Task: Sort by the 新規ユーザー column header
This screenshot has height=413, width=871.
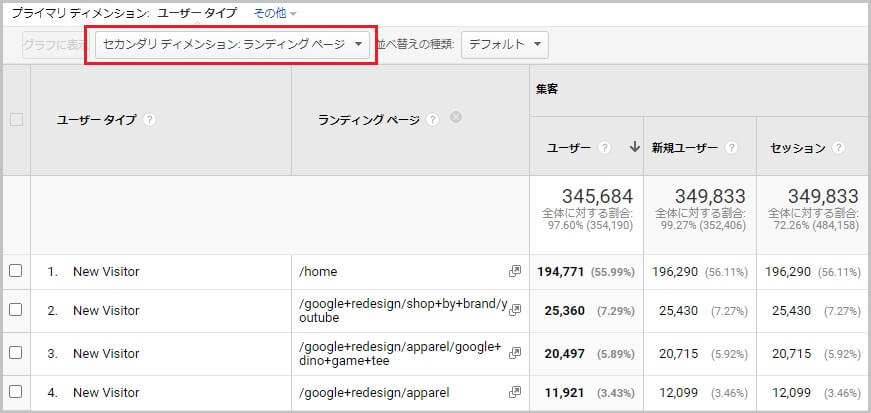Action: coord(685,148)
